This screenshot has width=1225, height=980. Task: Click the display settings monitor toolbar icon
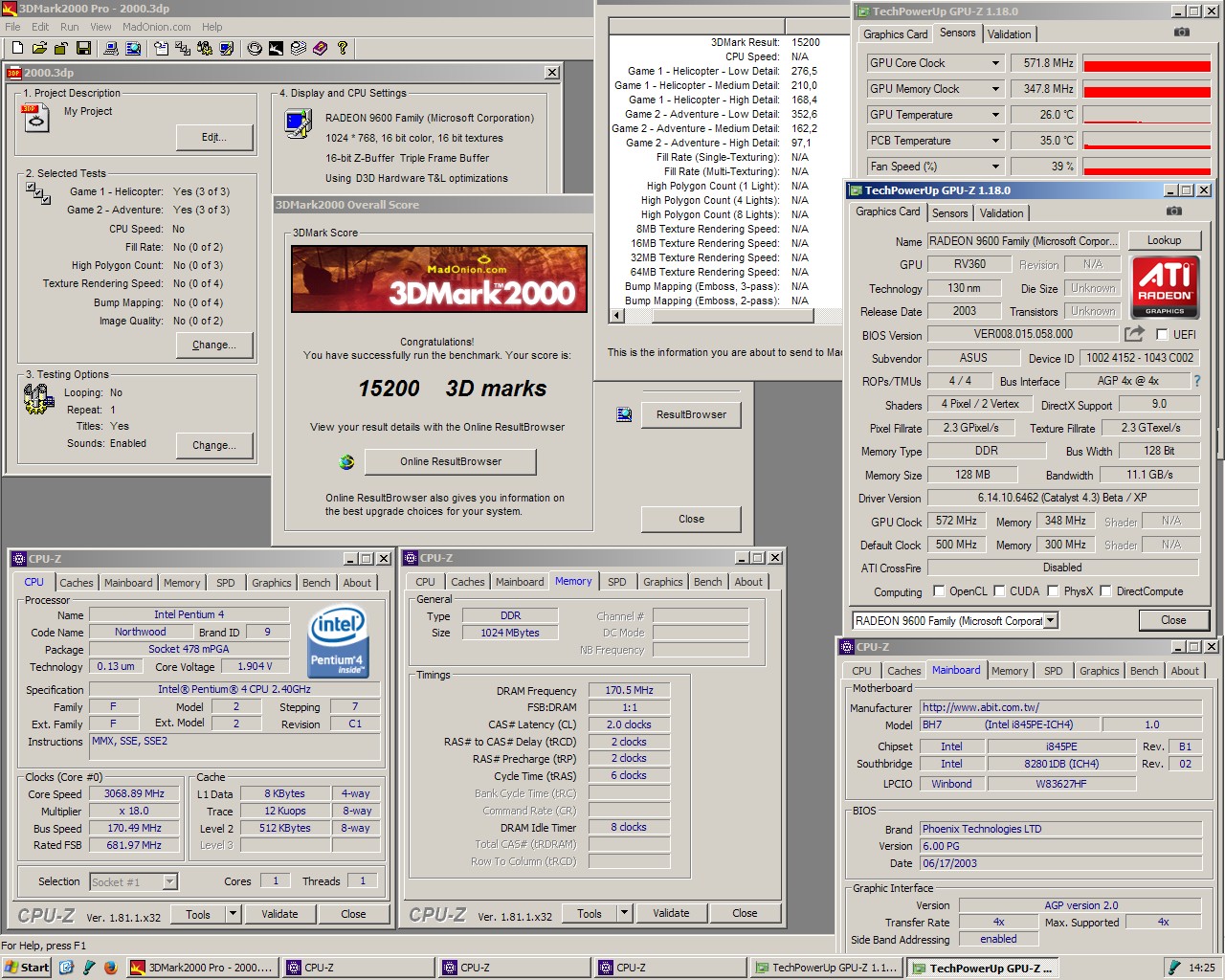pyautogui.click(x=226, y=48)
